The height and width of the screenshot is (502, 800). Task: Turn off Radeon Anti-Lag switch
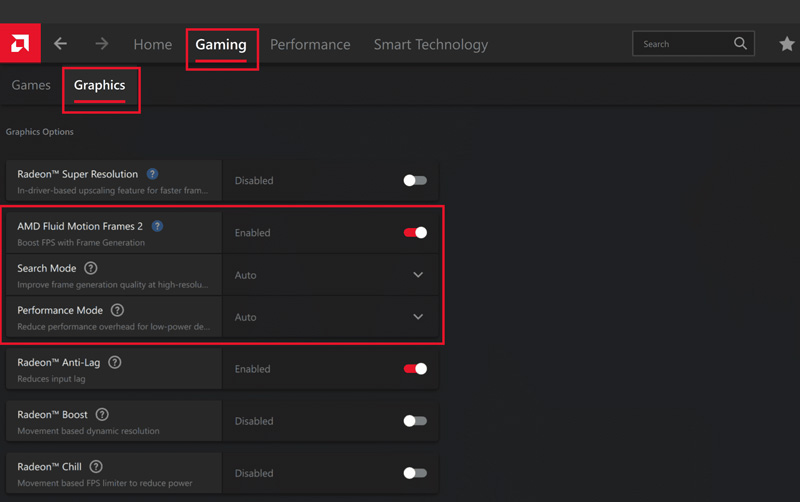(x=415, y=369)
